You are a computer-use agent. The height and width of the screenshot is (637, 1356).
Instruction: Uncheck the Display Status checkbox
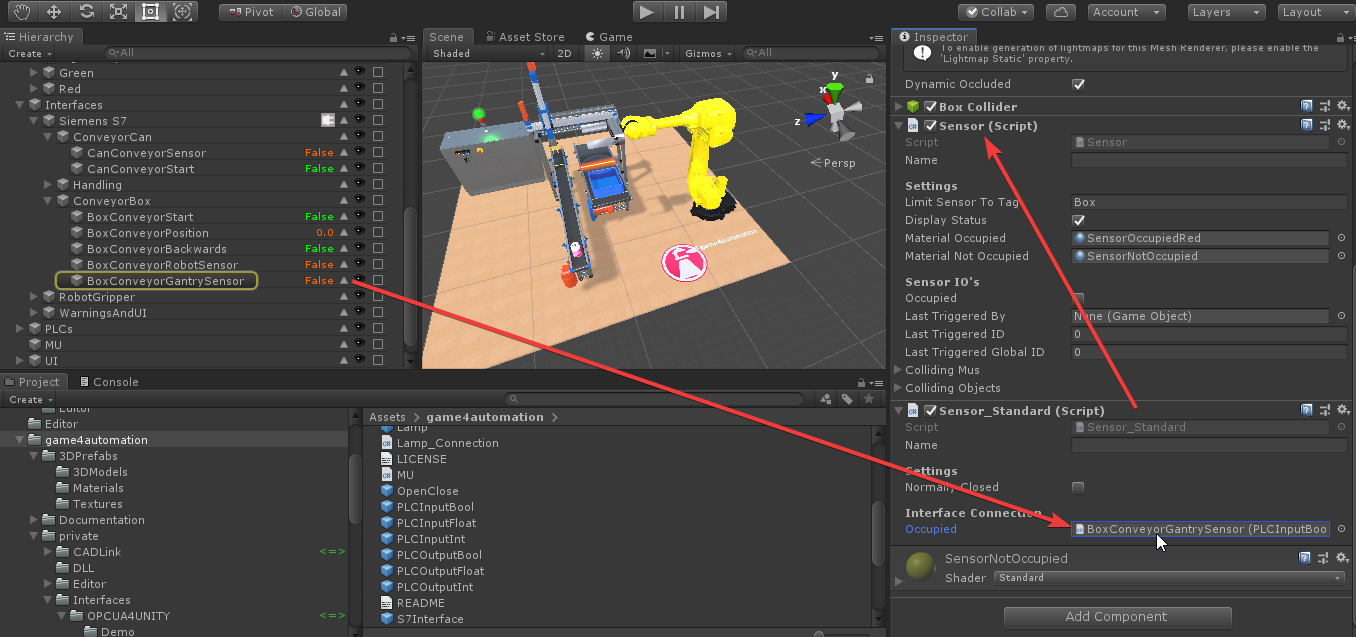(x=1078, y=220)
